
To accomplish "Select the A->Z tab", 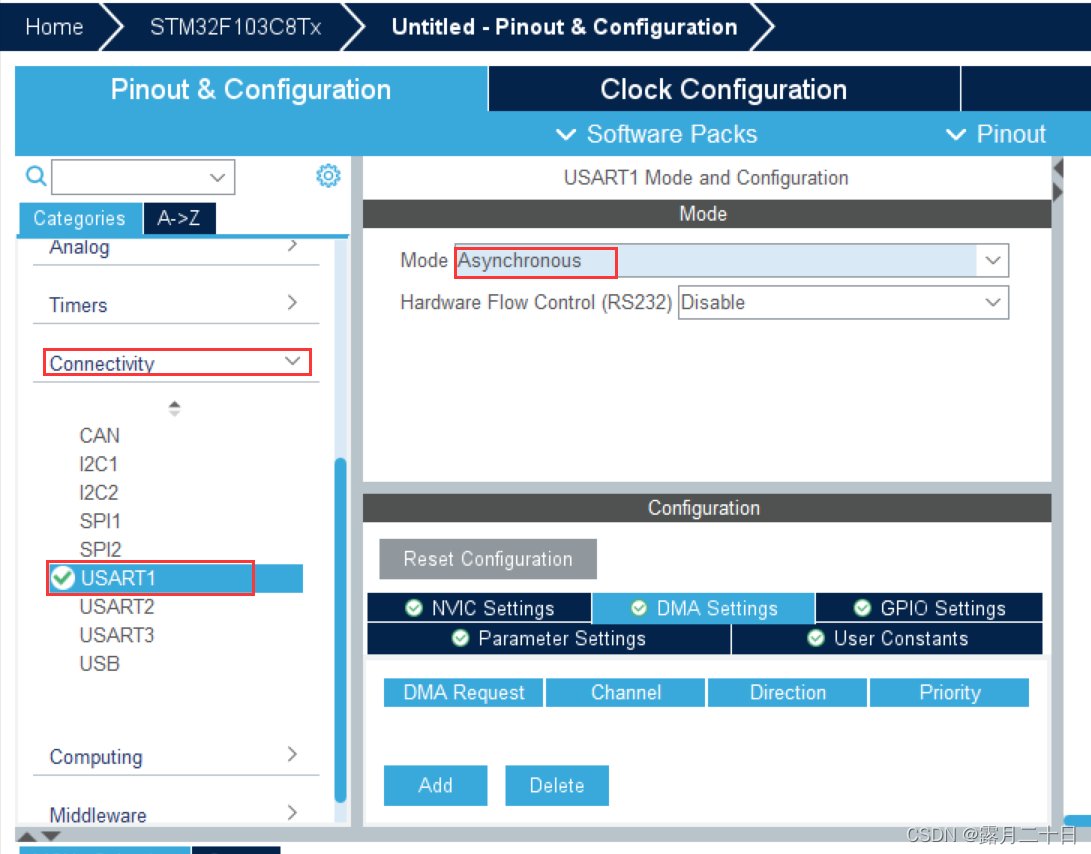I will click(179, 219).
